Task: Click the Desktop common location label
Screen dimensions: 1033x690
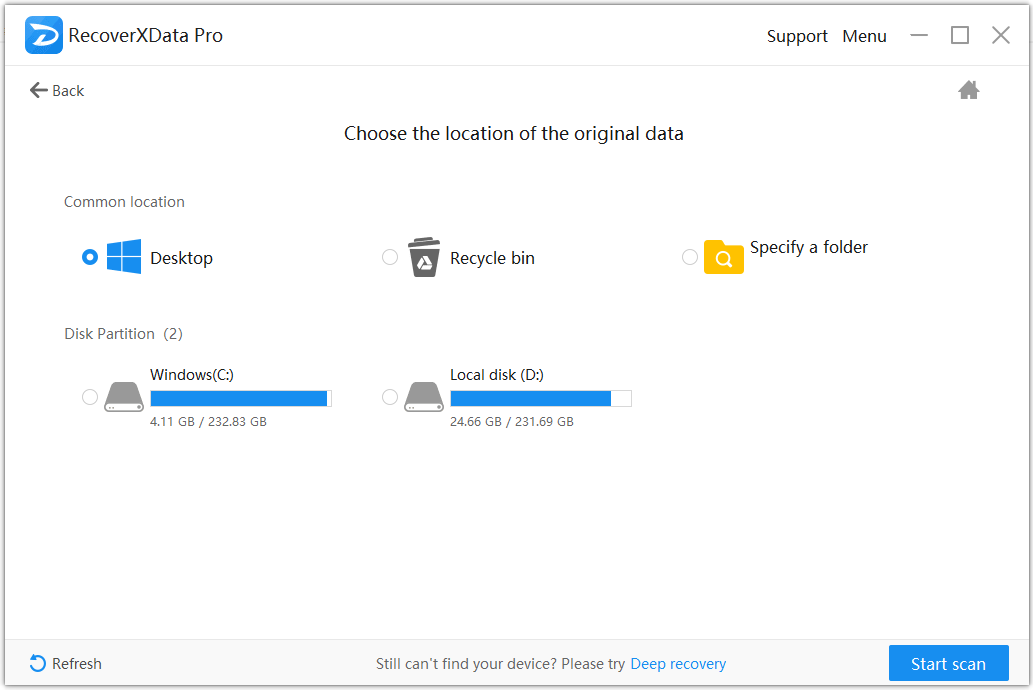Action: 181,257
